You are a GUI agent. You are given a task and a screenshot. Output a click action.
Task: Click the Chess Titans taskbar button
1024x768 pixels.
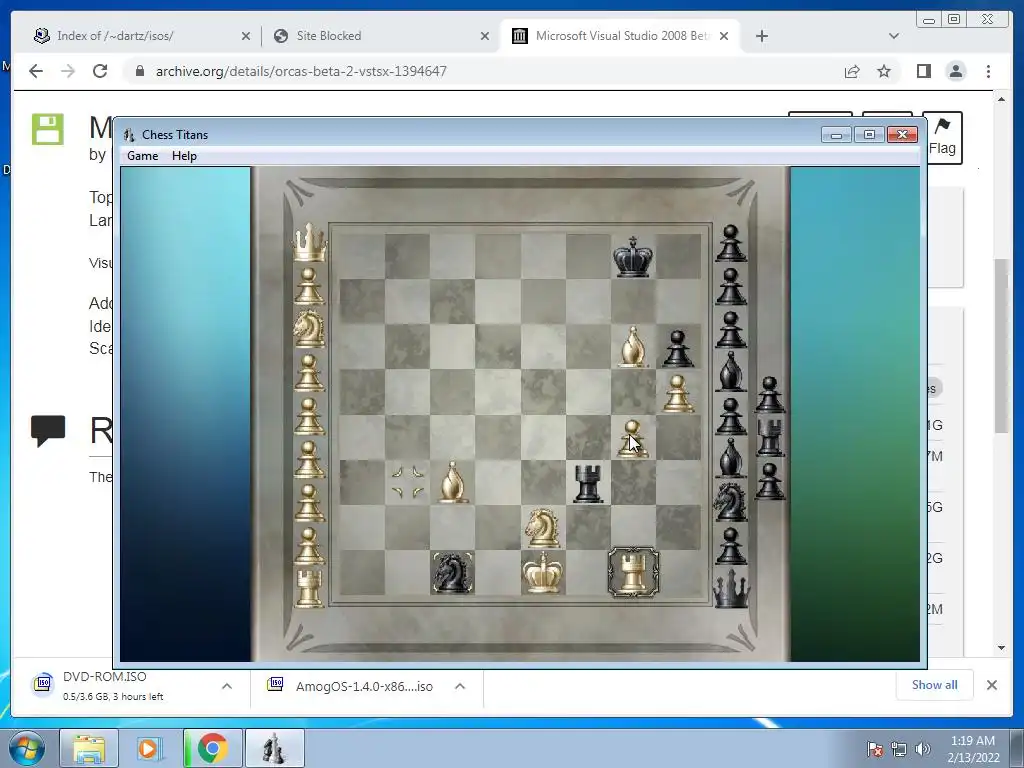[274, 748]
